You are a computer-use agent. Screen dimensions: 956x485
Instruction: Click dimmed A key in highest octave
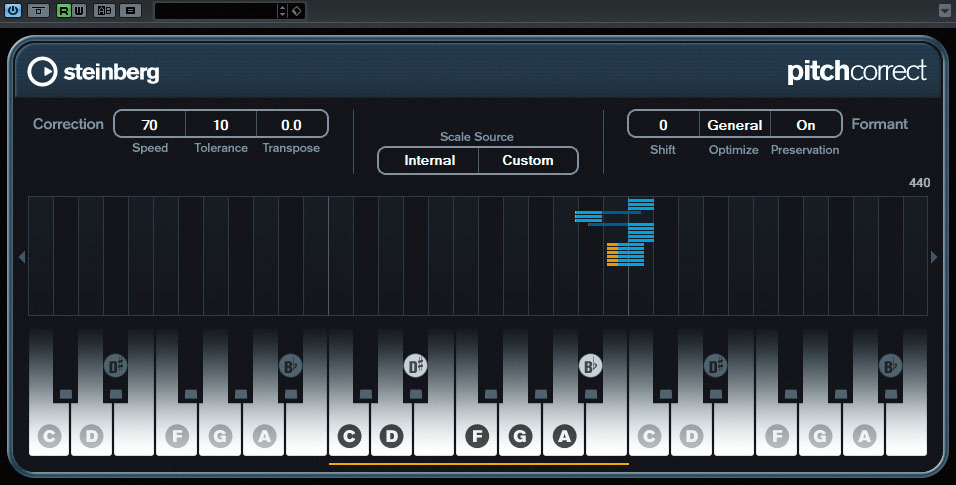[864, 436]
